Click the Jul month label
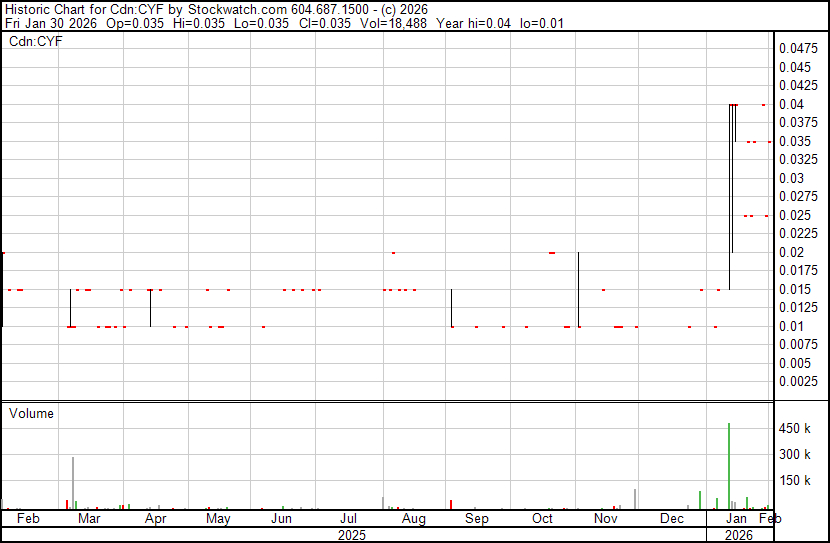830x543 pixels. [348, 518]
